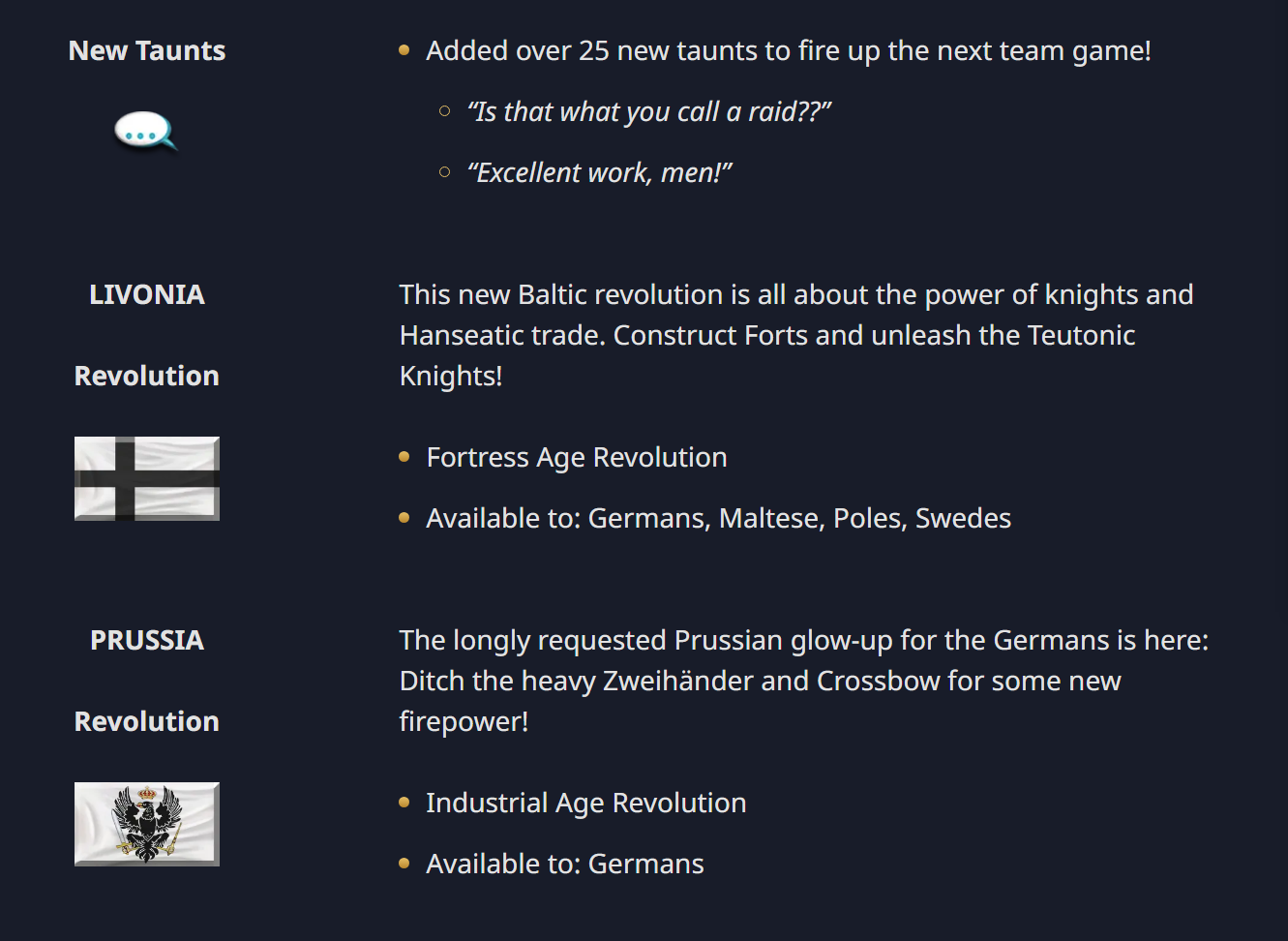The width and height of the screenshot is (1288, 941).
Task: Click the New Taunts heading
Action: point(147,50)
